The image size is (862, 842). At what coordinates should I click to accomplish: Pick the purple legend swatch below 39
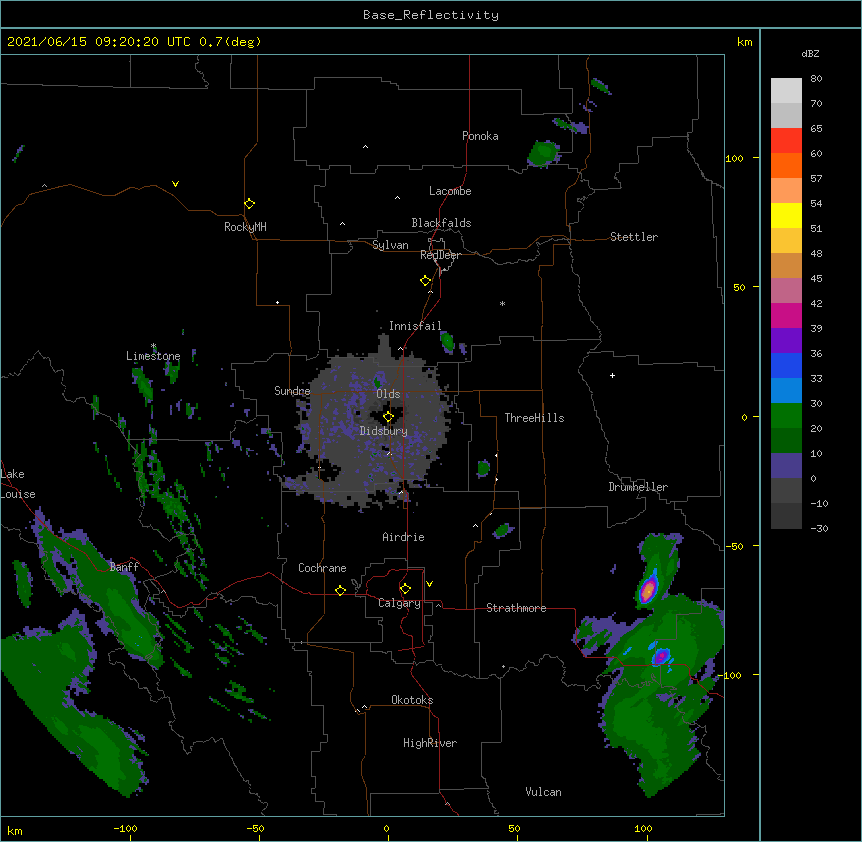[x=786, y=340]
